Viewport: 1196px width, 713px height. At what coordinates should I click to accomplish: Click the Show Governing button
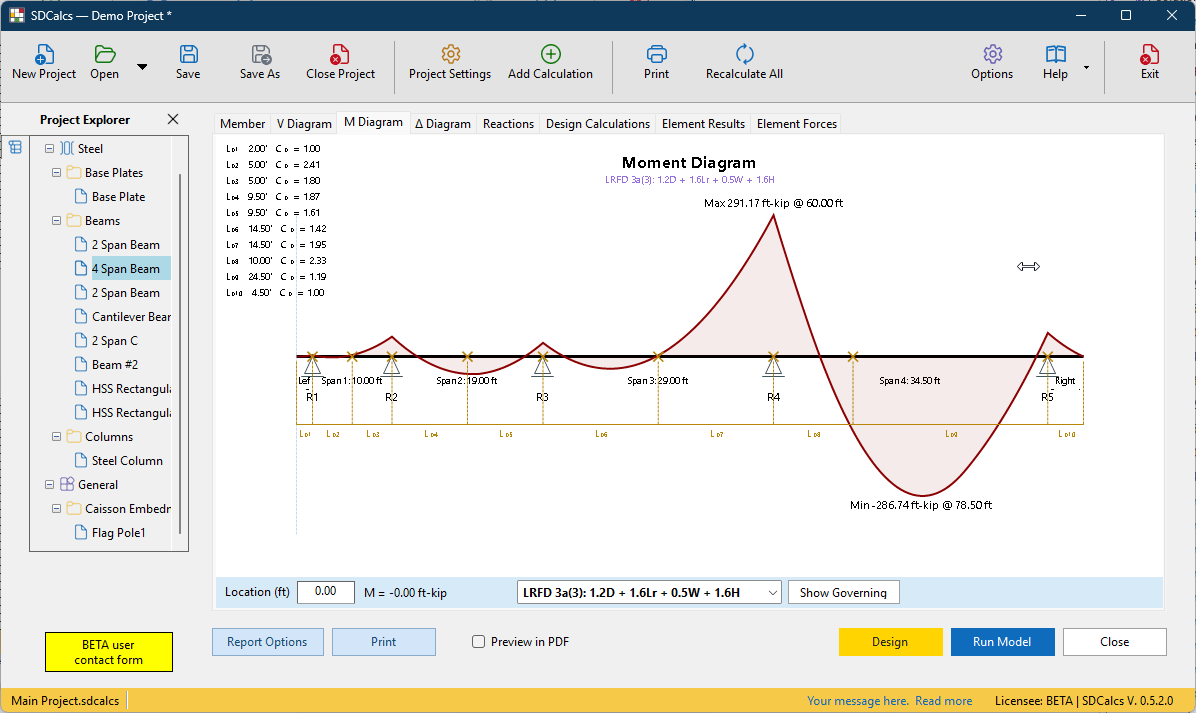click(x=844, y=593)
